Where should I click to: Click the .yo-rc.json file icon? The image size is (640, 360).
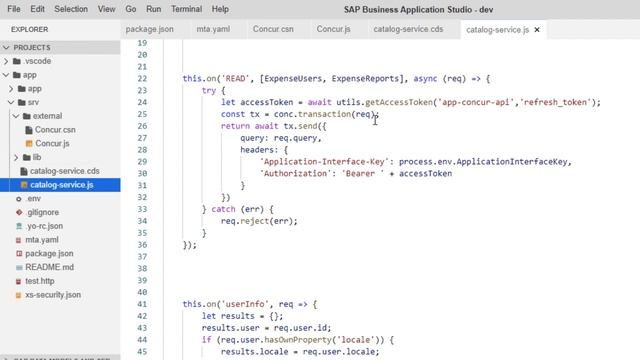[19, 226]
